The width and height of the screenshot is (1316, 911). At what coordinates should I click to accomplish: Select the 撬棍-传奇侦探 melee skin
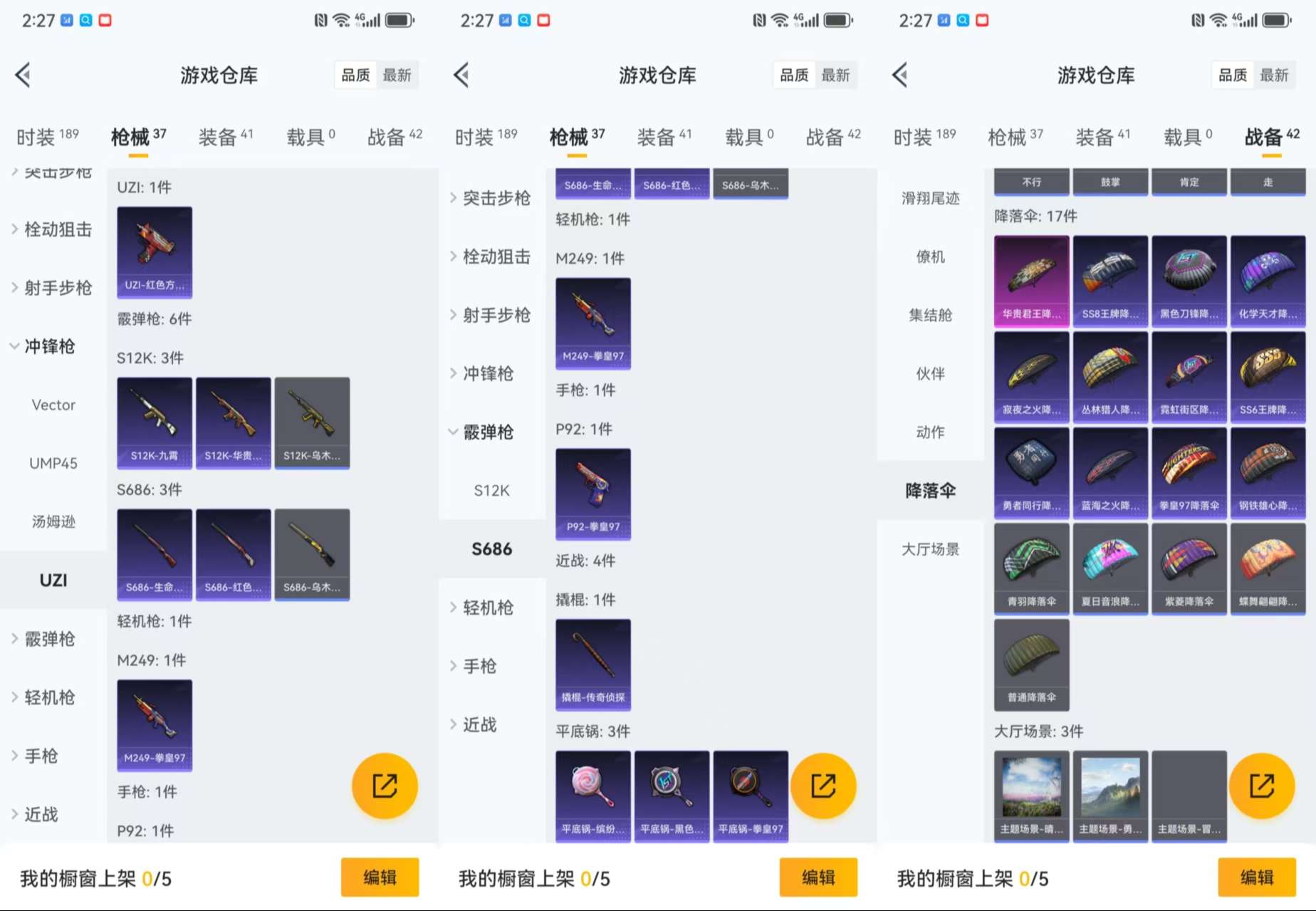pos(592,664)
